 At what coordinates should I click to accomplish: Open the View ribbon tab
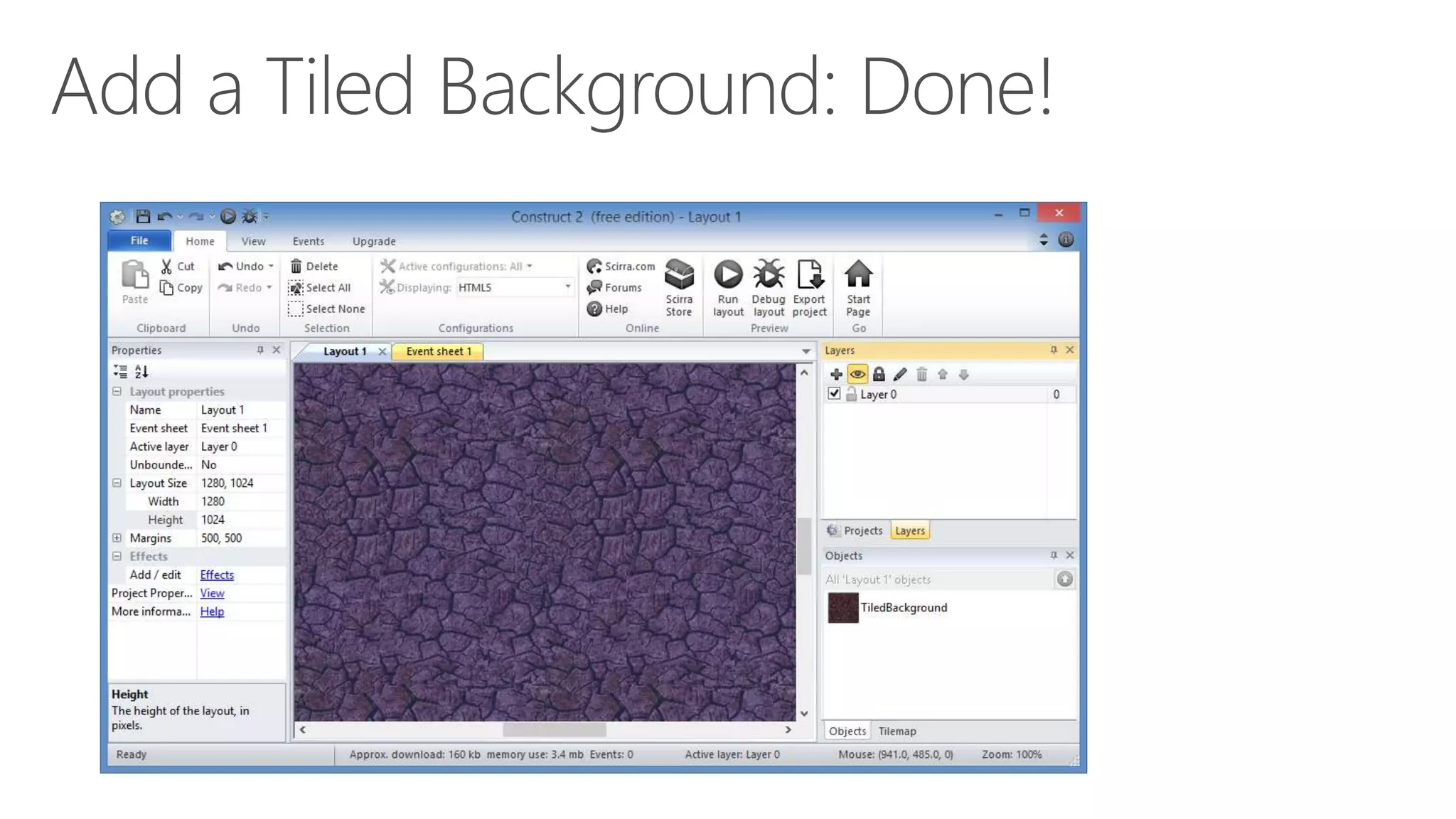(x=253, y=241)
